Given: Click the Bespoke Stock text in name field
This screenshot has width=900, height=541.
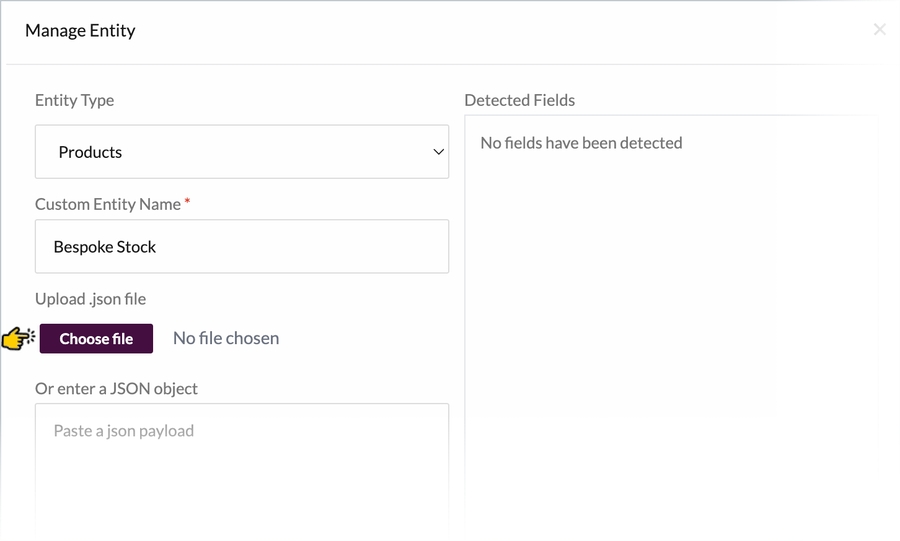Looking at the screenshot, I should pyautogui.click(x=105, y=247).
